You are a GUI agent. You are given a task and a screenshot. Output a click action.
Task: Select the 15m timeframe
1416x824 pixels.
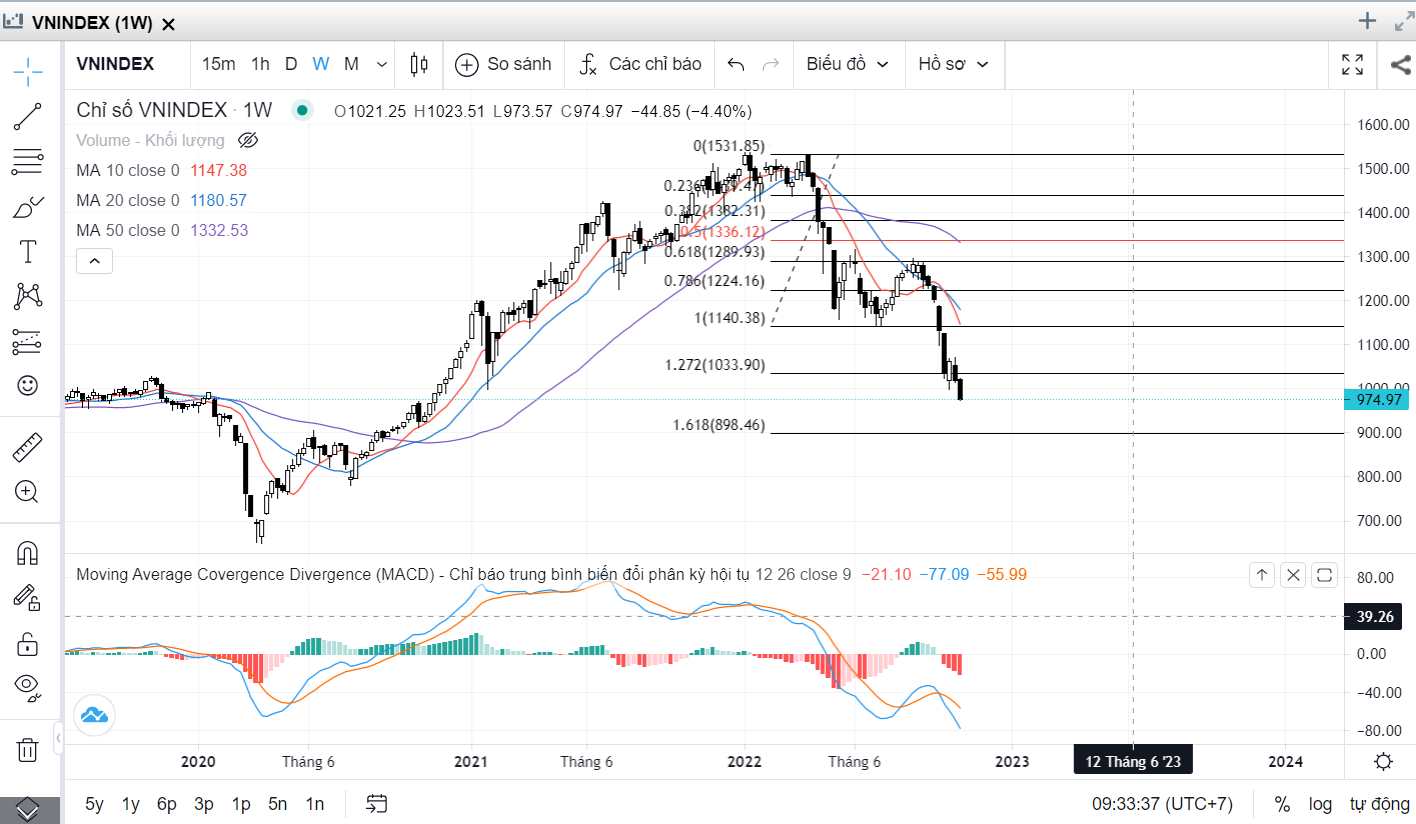click(x=218, y=65)
